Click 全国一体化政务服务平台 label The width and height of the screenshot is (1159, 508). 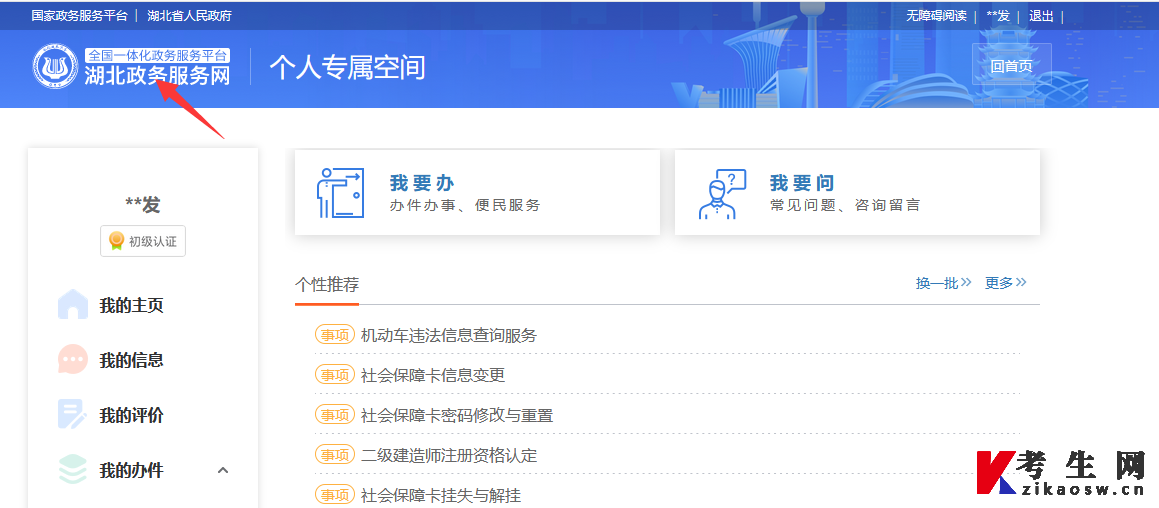(157, 55)
